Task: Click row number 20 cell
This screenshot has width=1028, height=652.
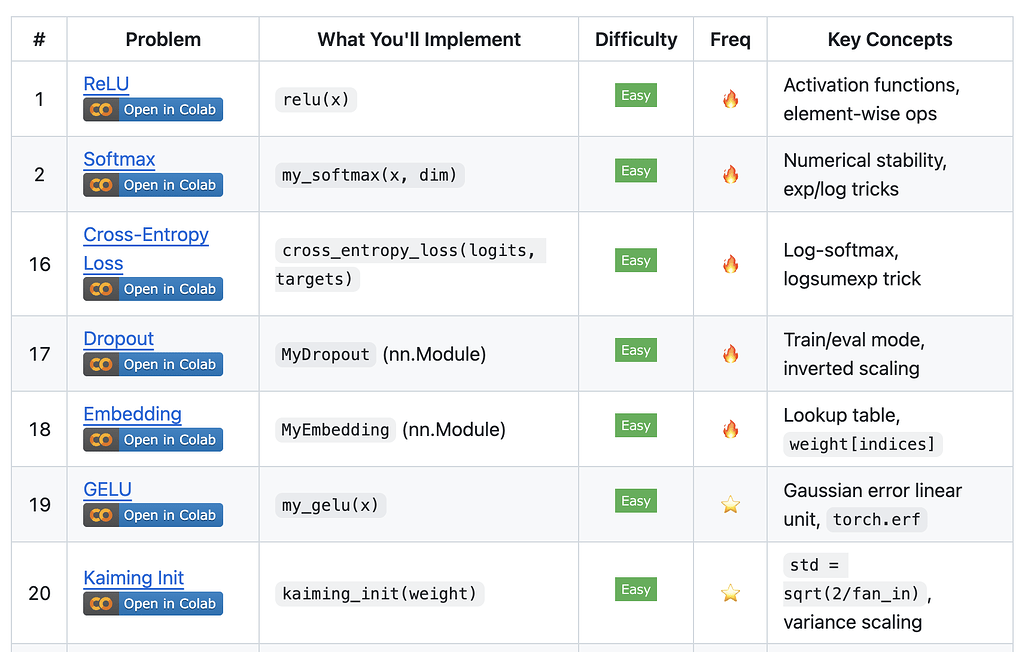Action: point(39,593)
